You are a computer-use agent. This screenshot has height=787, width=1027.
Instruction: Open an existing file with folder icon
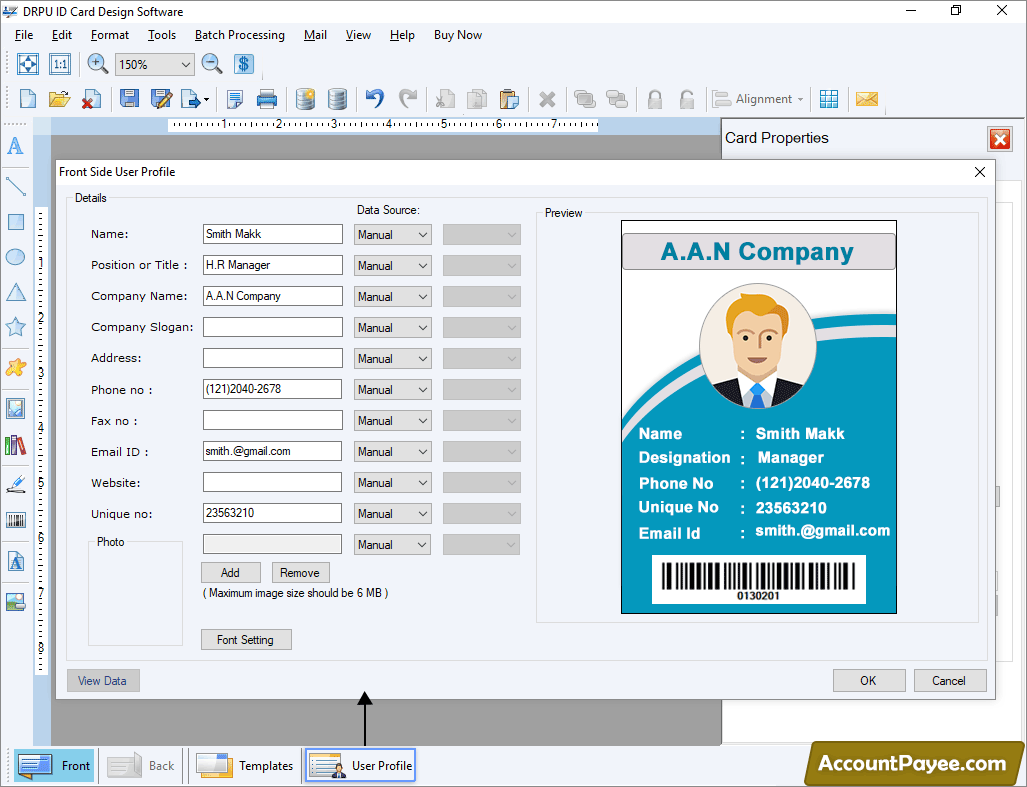tap(59, 99)
